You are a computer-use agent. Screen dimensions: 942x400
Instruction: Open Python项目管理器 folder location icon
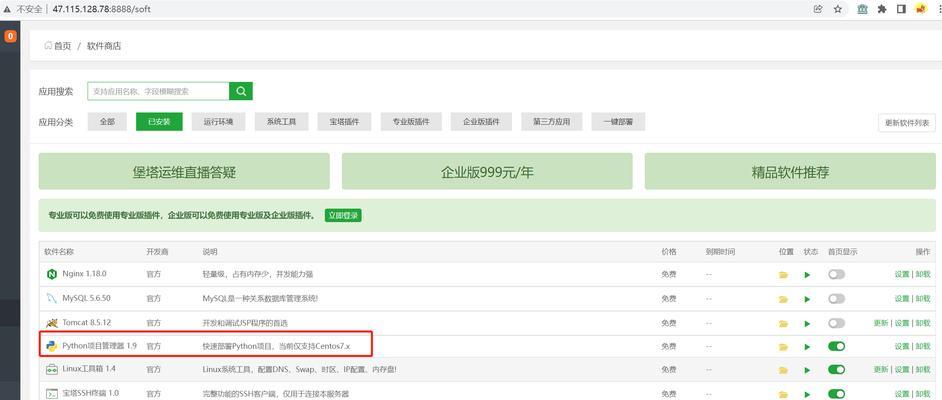(783, 347)
